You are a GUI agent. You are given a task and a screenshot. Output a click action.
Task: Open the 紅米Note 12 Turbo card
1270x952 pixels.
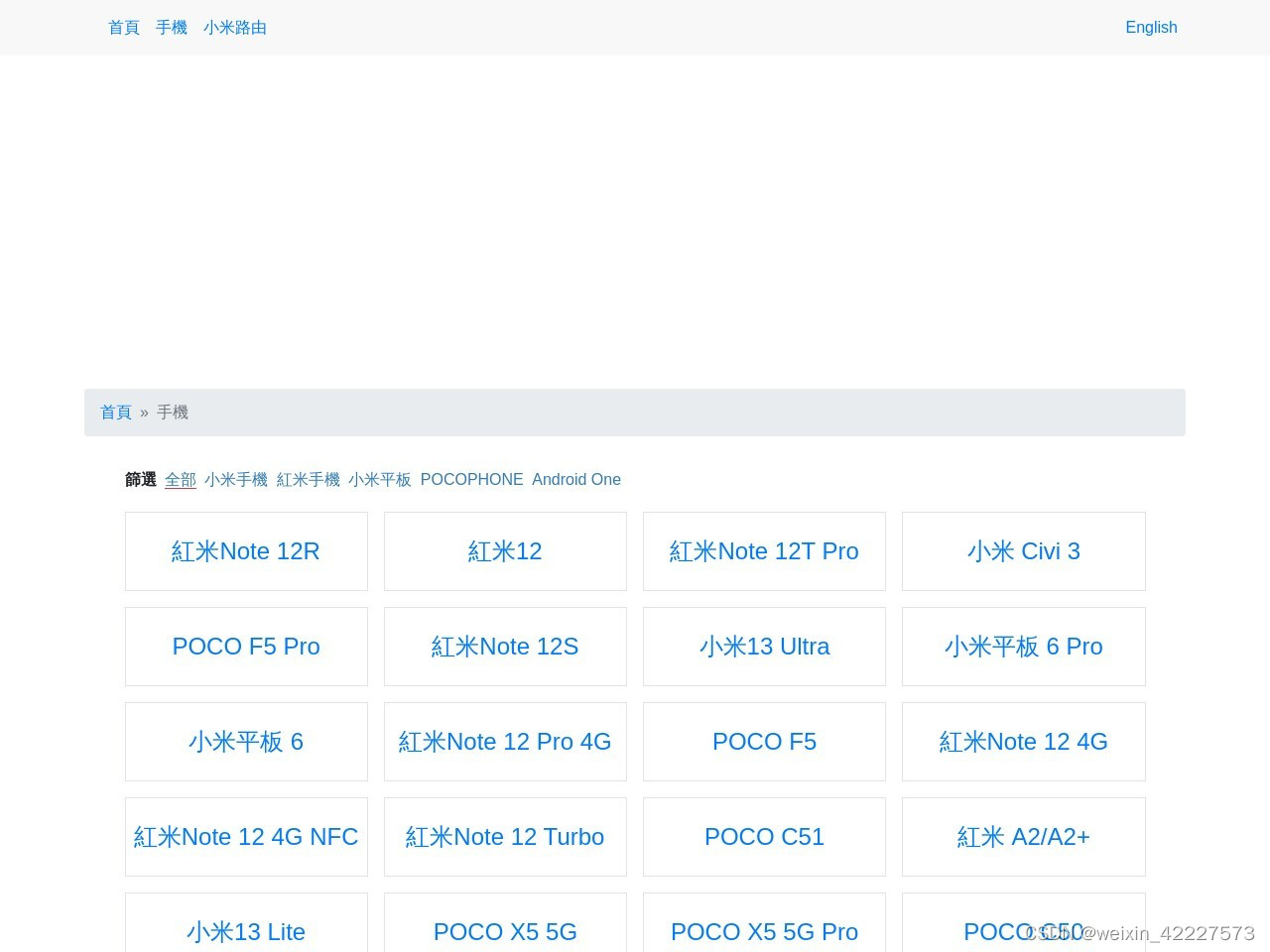(x=505, y=837)
